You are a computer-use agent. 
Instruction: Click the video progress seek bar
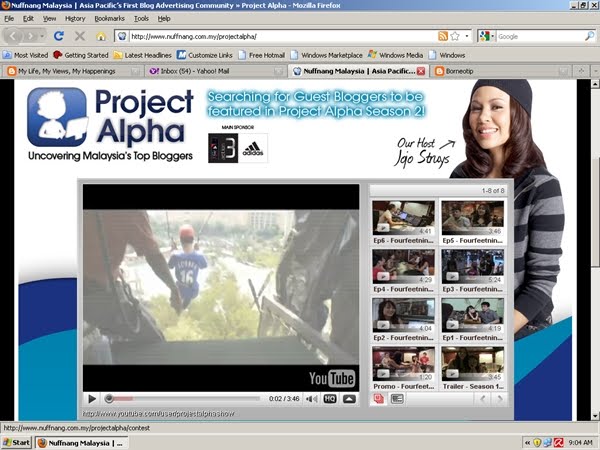[184, 399]
